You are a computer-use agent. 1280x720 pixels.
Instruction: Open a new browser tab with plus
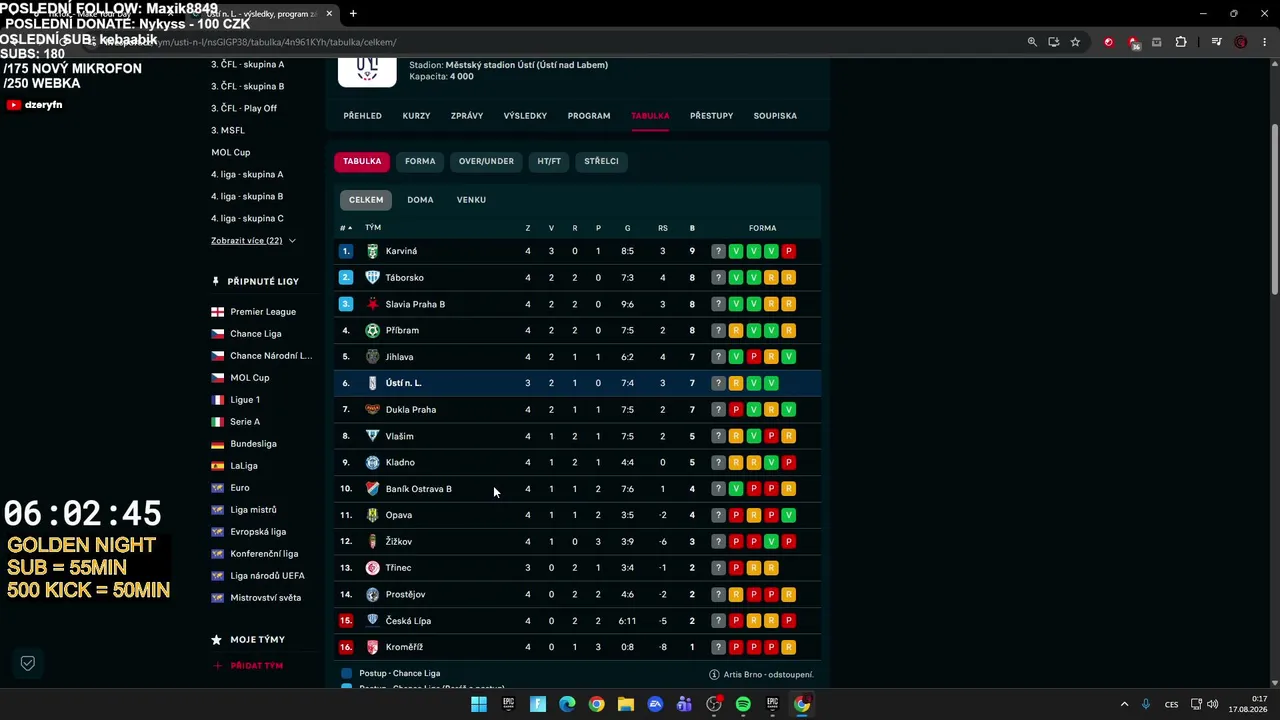click(353, 14)
